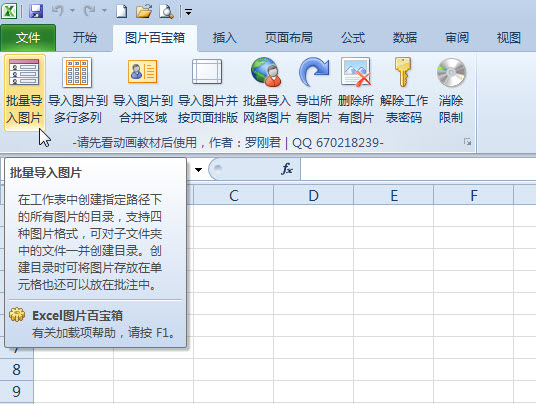Viewport: 536px width, 404px height.
Task: Click the insert function fx button
Action: 286,169
